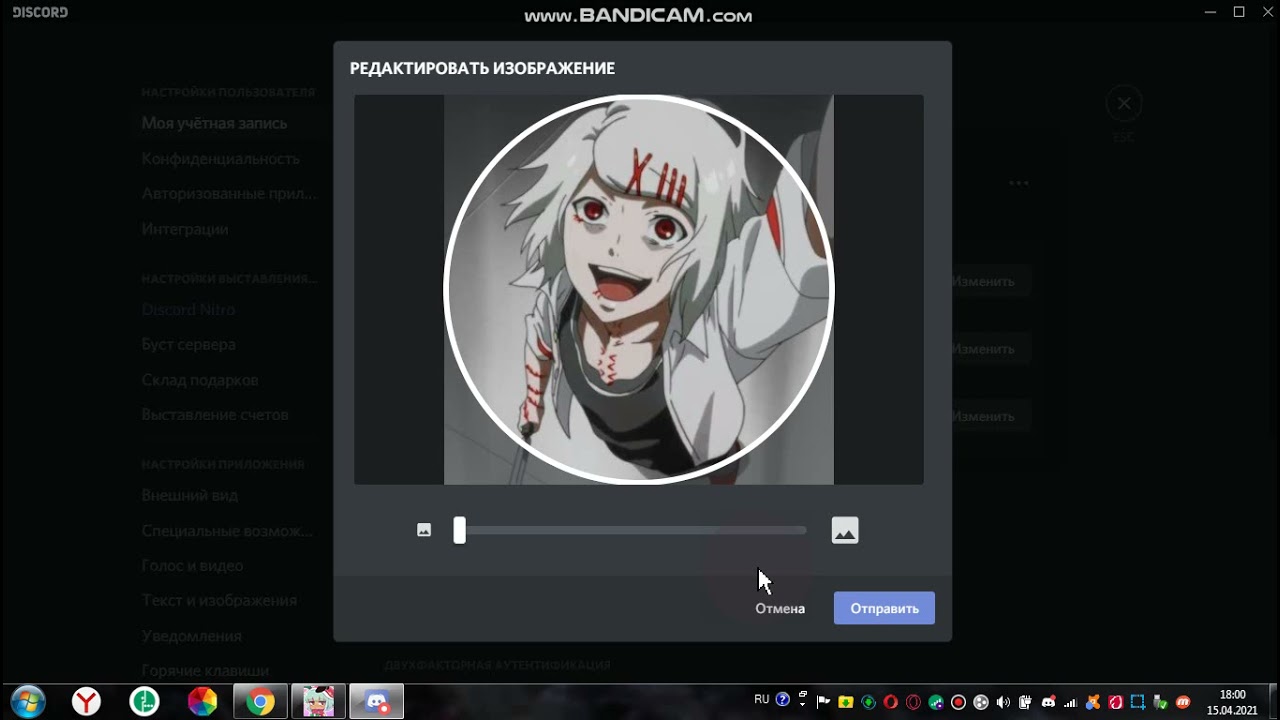Click the power plug tray icon
Image resolution: width=1280 pixels, height=720 pixels.
[x=1026, y=702]
